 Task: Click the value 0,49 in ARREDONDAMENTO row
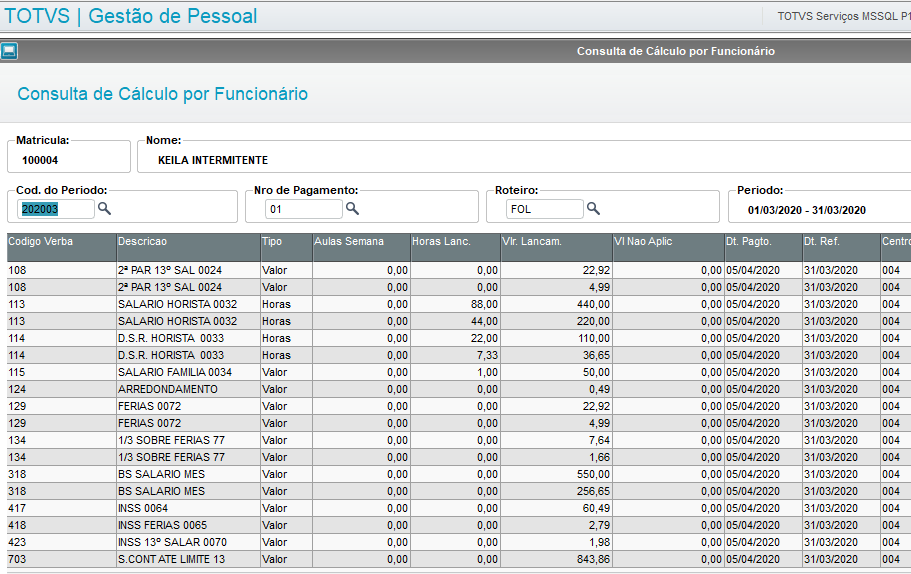pyautogui.click(x=599, y=389)
